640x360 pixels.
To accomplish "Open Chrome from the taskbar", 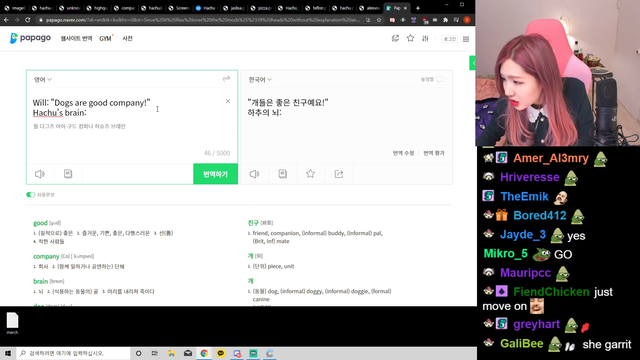I will [x=204, y=353].
